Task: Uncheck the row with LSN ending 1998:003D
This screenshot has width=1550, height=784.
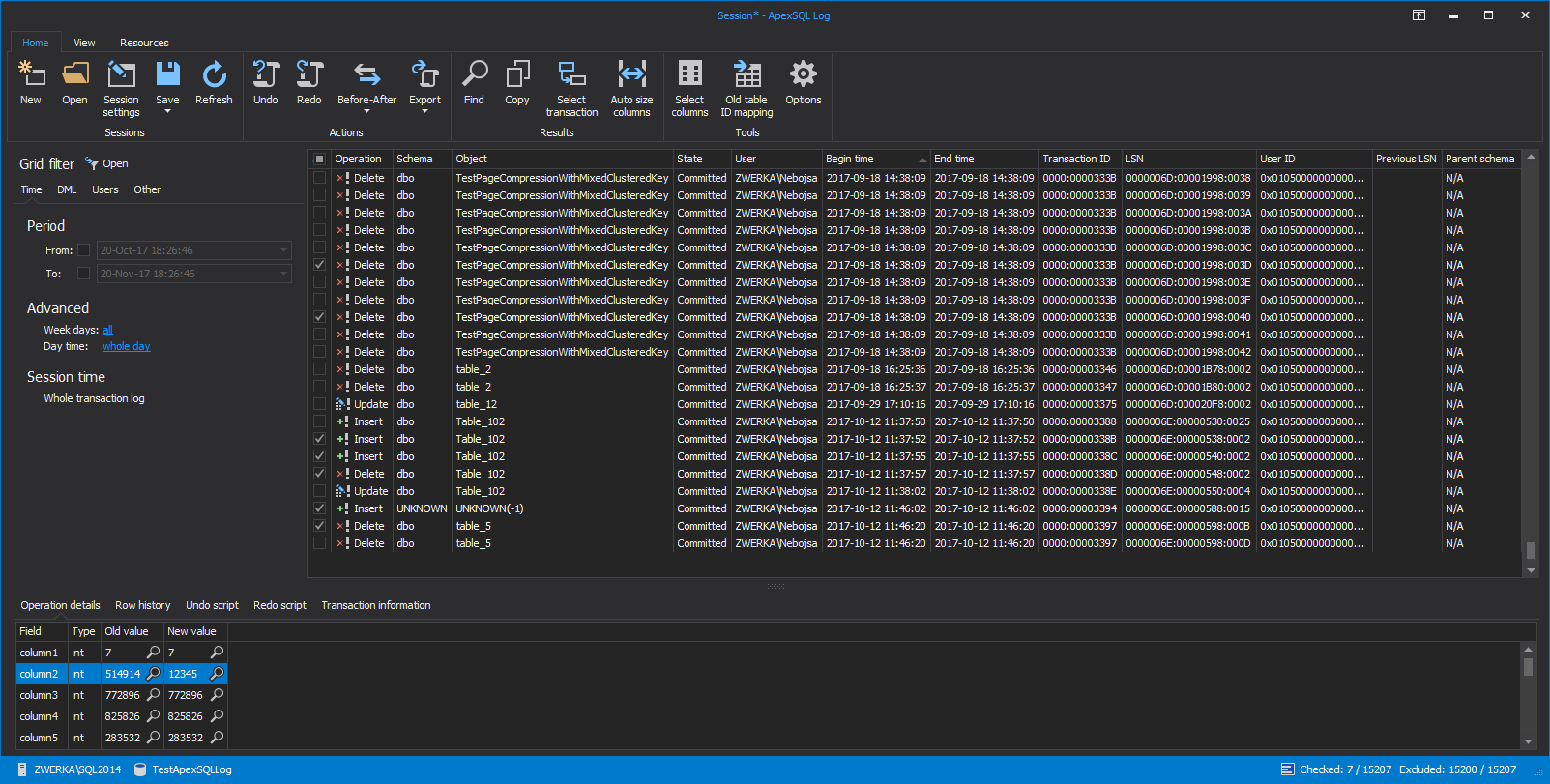Action: (319, 265)
